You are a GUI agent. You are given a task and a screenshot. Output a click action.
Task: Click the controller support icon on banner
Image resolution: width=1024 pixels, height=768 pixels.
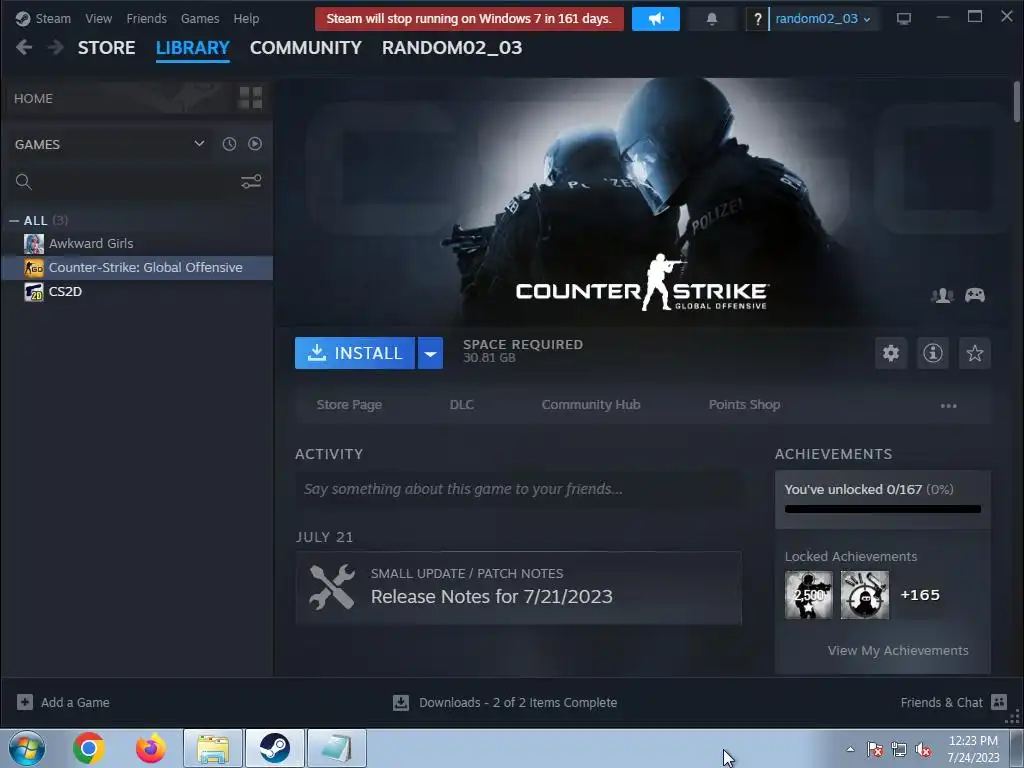(975, 295)
